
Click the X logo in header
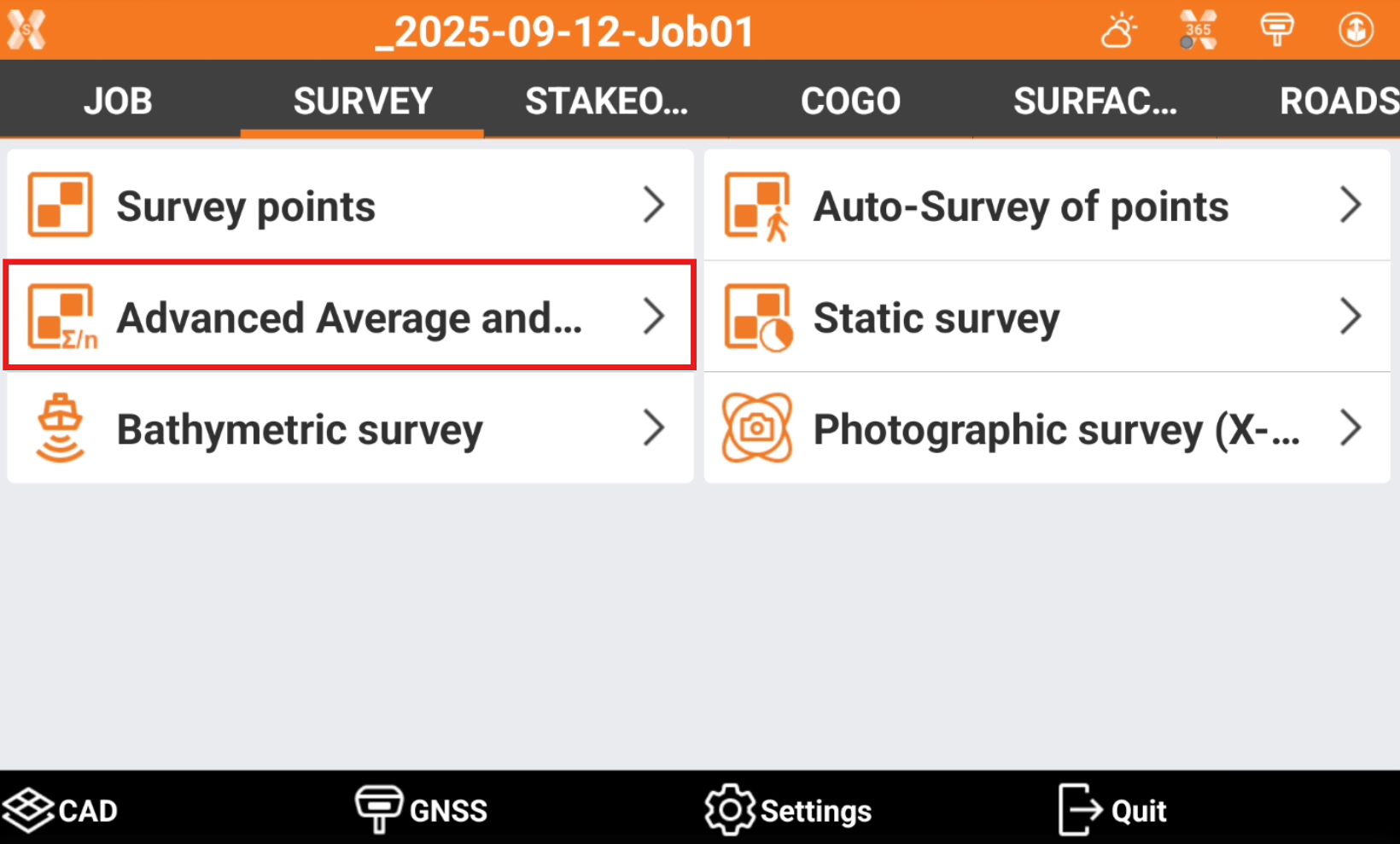(26, 31)
